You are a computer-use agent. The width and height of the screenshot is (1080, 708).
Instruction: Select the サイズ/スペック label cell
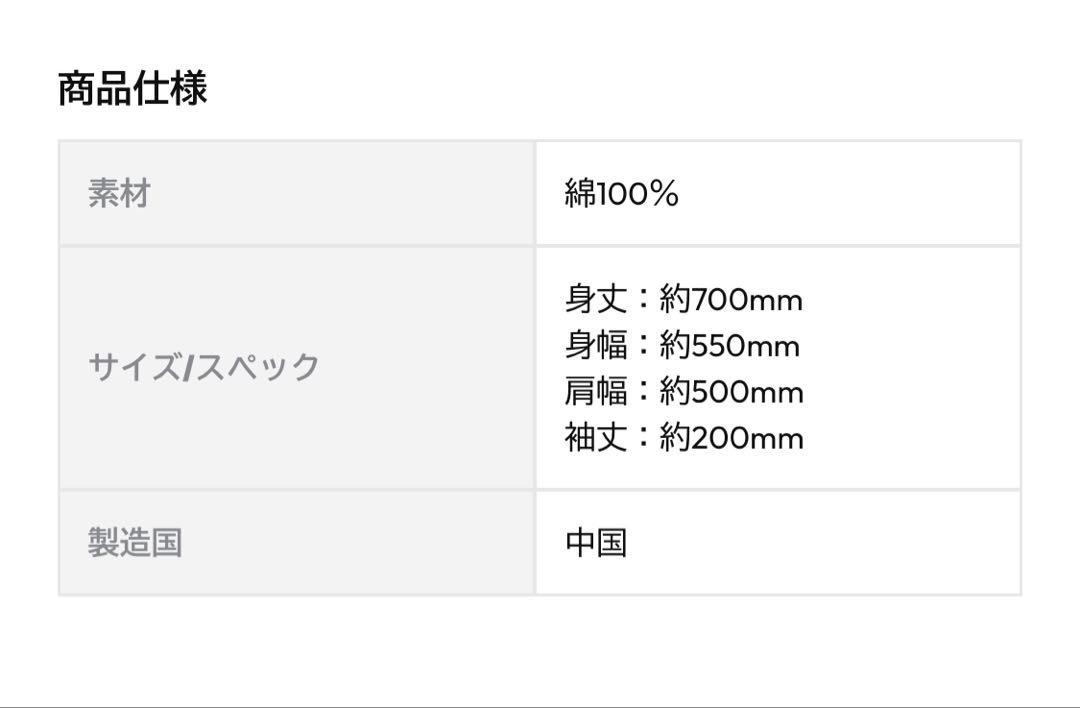click(297, 368)
